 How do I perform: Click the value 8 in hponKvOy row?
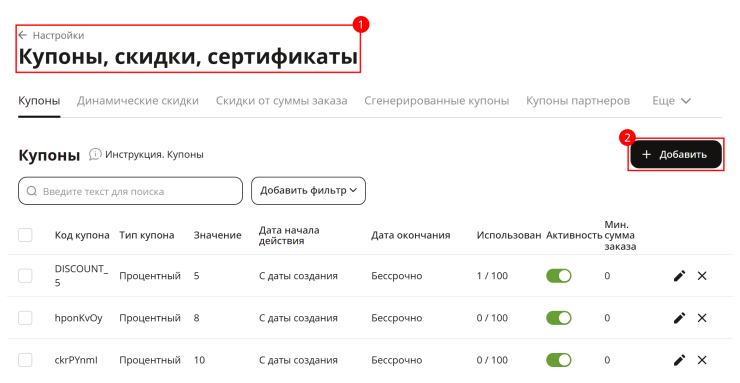click(x=196, y=318)
